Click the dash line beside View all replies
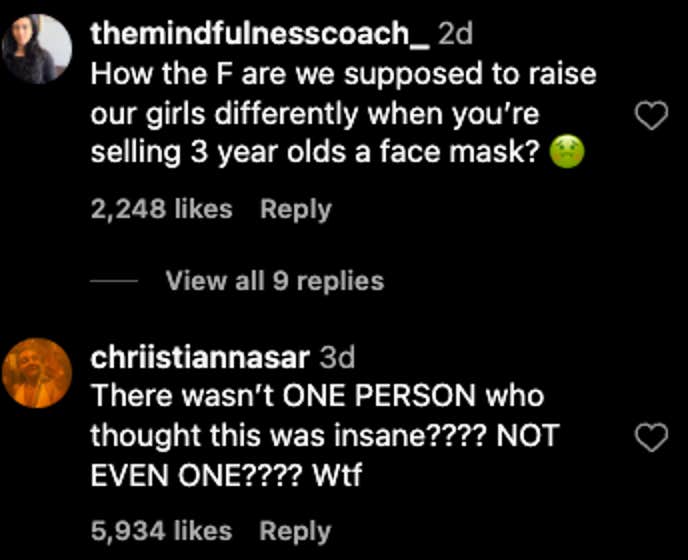Screen dimensions: 688x560 [114, 282]
